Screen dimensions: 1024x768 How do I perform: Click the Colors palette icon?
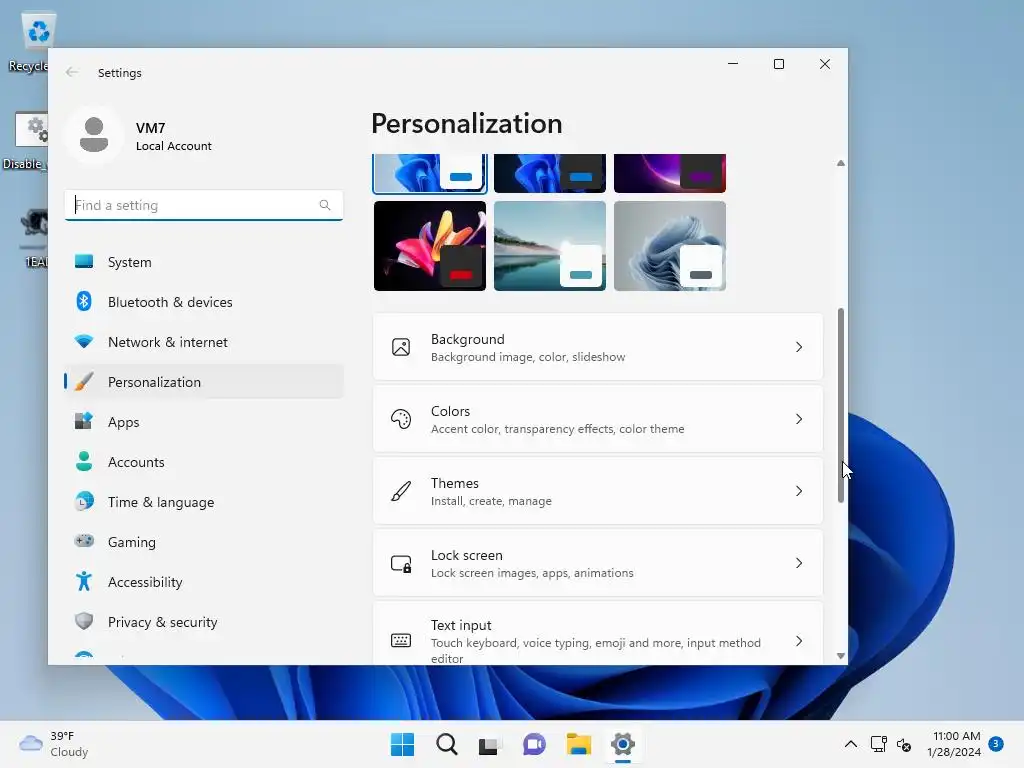point(401,419)
